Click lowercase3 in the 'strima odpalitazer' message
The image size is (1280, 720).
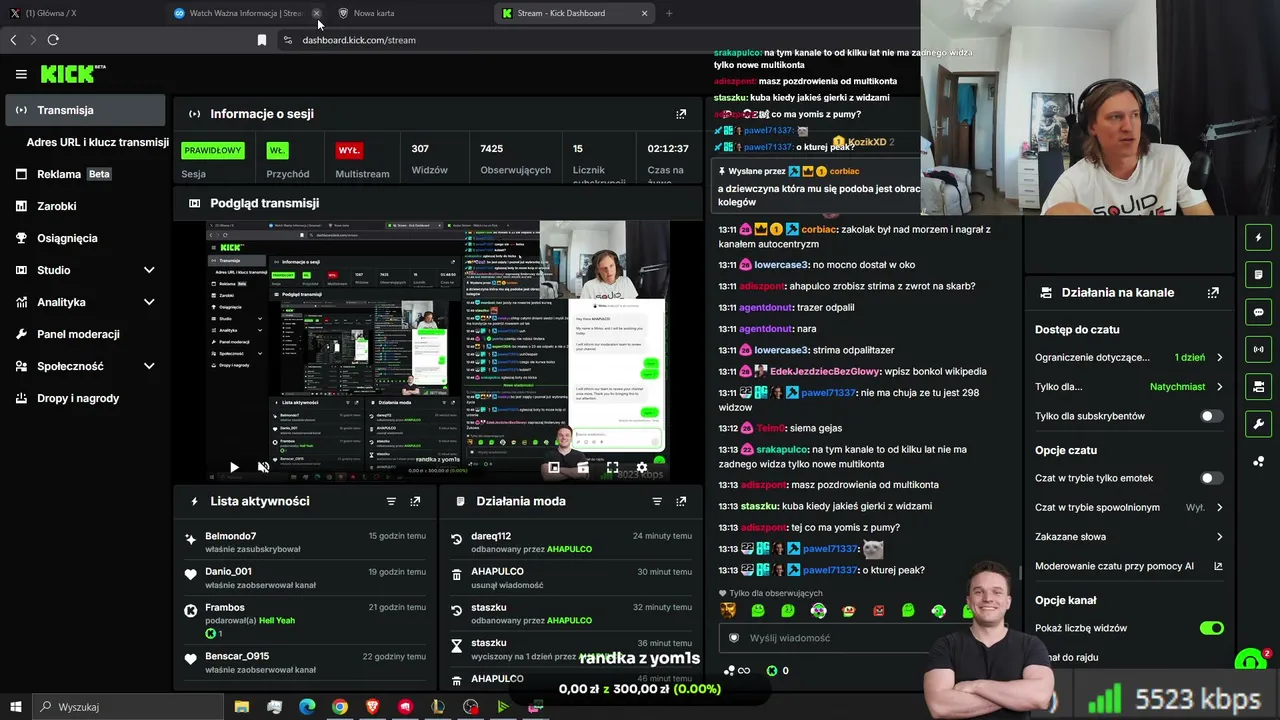click(x=782, y=350)
